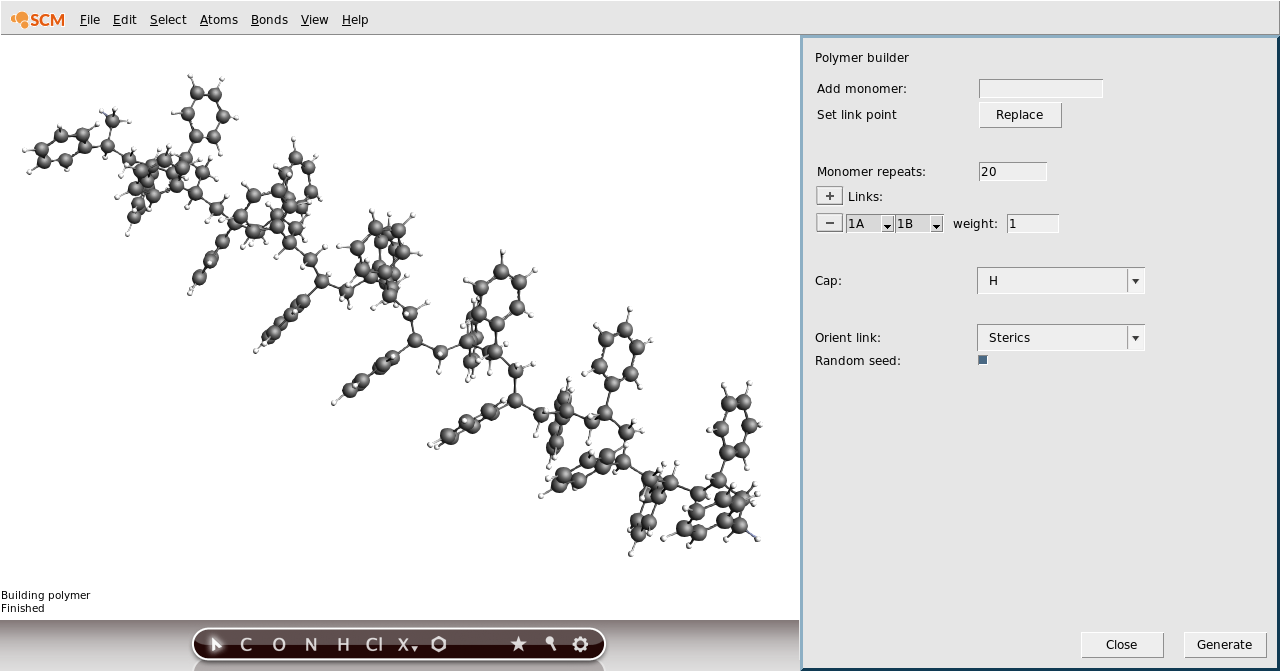Open the Atoms menu
1280x671 pixels.
click(x=218, y=19)
